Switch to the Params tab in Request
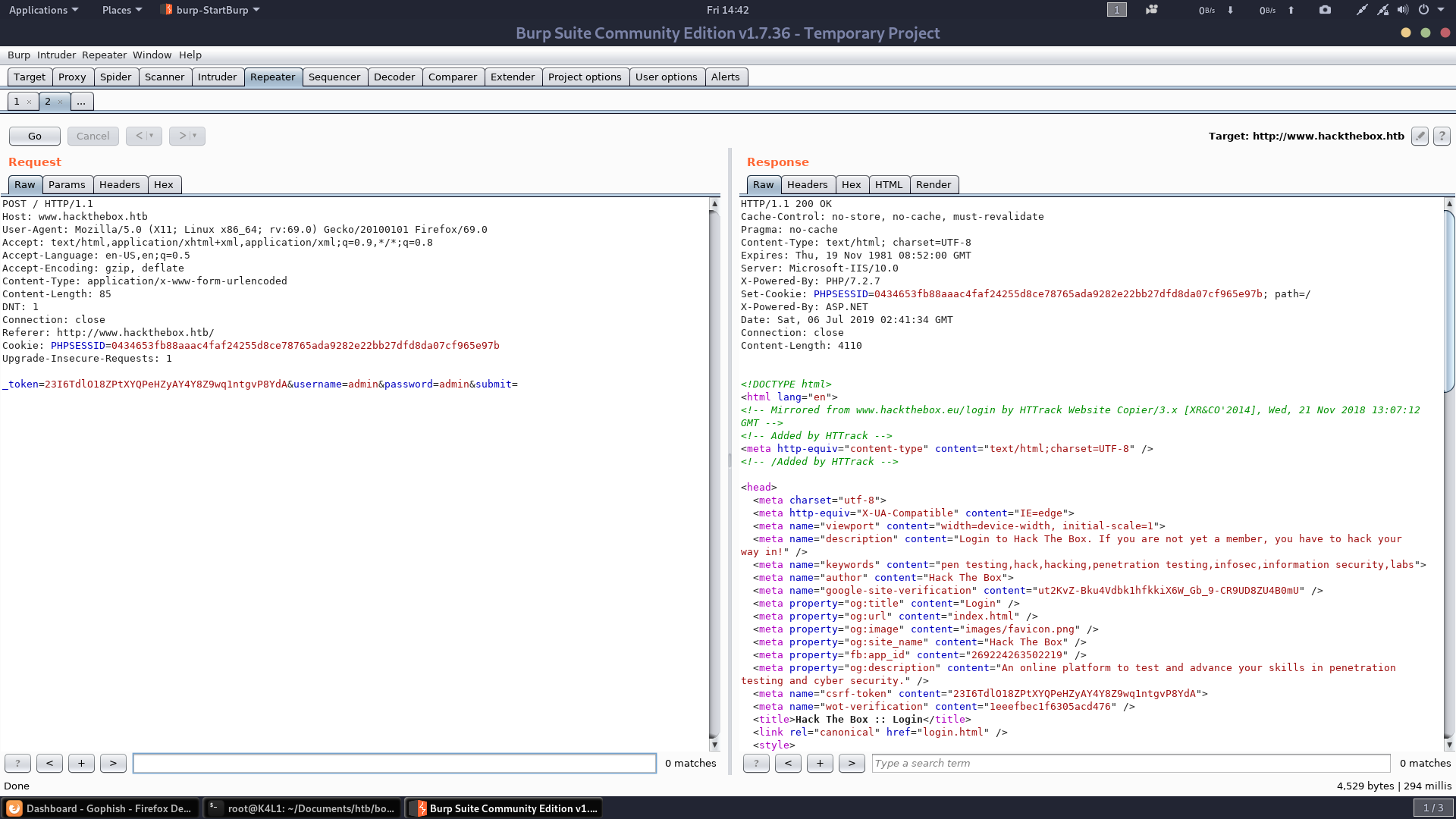 [67, 184]
